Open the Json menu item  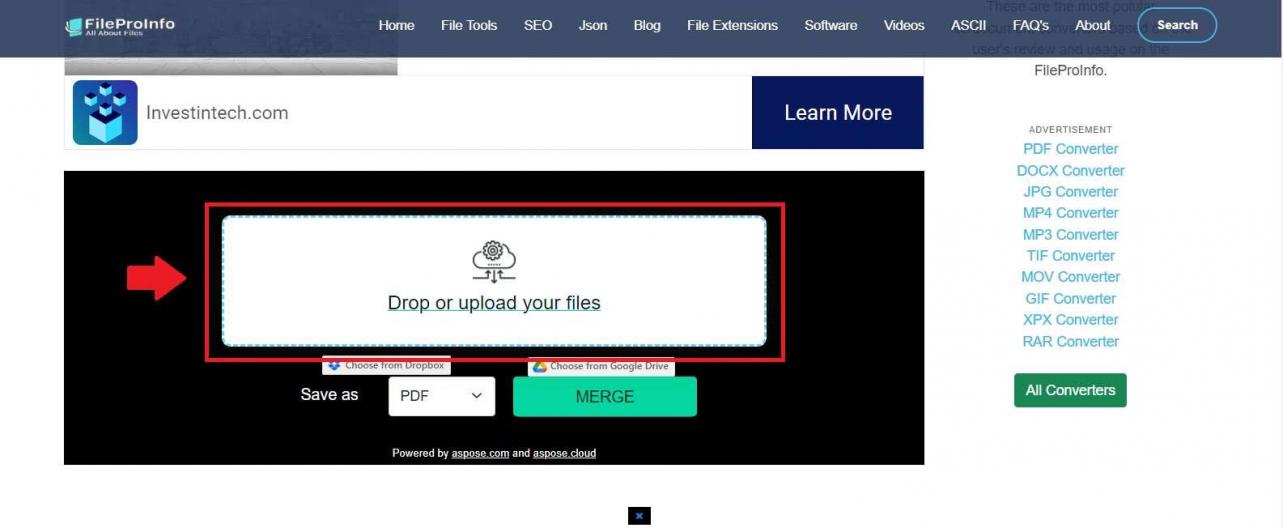coord(593,25)
